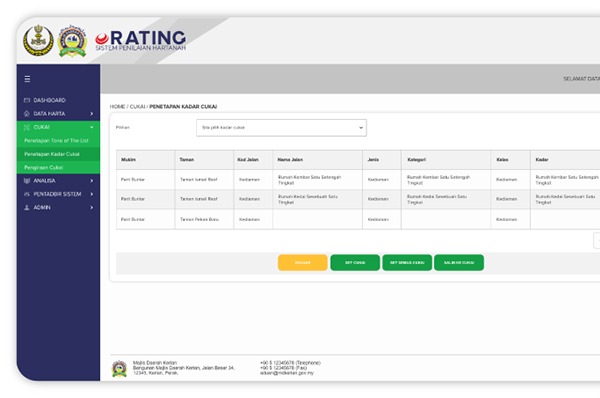
Task: Click the PENETAPAN KADAR CUKAI breadcrumb title
Action: (183, 107)
